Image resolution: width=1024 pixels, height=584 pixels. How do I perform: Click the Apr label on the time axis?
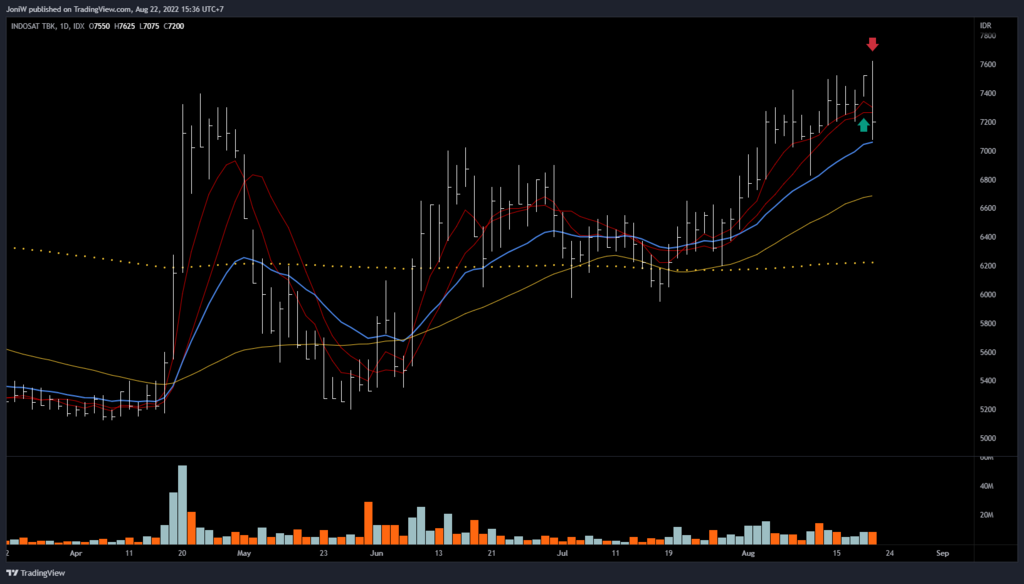click(76, 552)
